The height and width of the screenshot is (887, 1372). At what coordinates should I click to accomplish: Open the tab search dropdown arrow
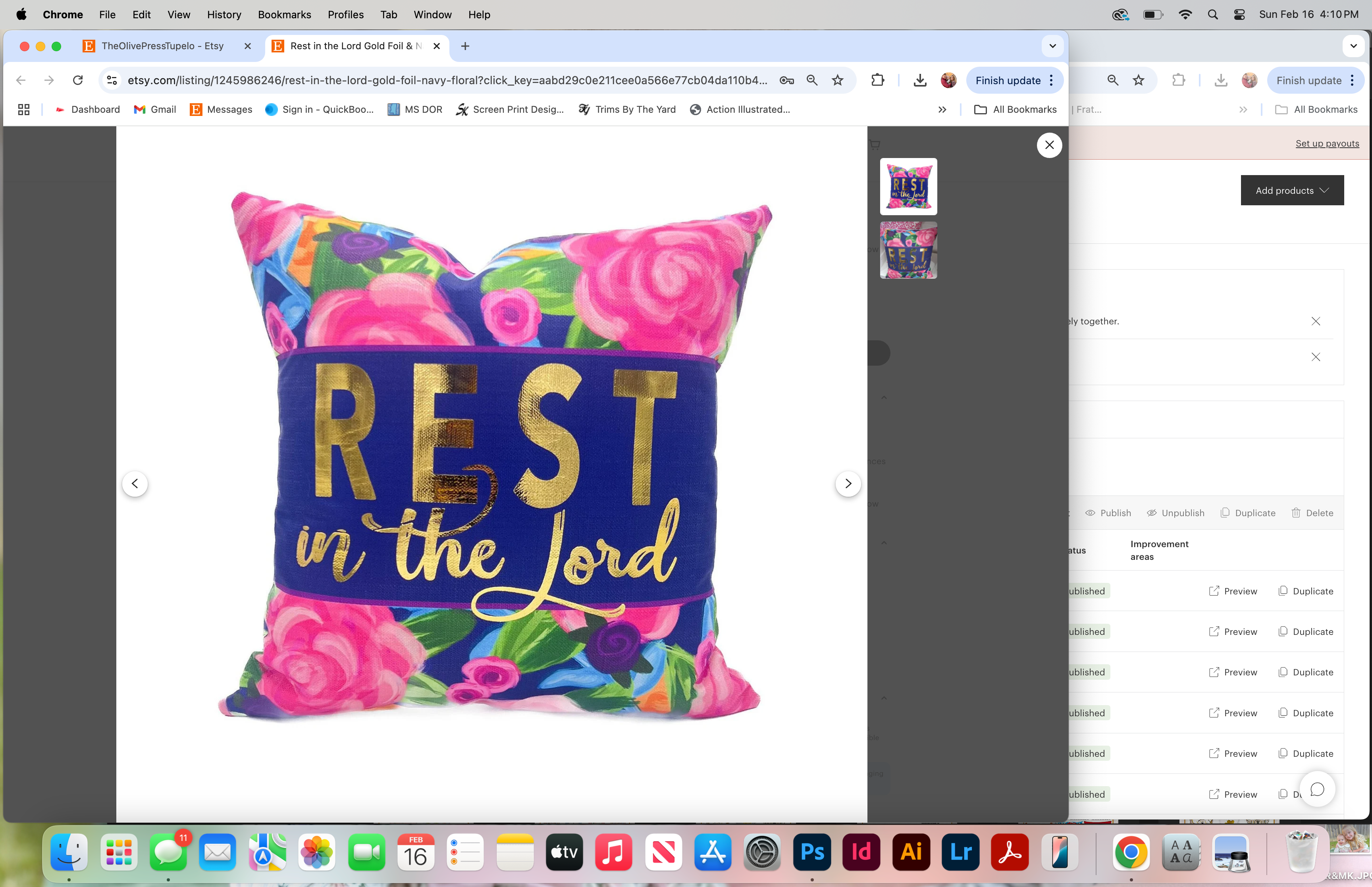(x=1052, y=46)
